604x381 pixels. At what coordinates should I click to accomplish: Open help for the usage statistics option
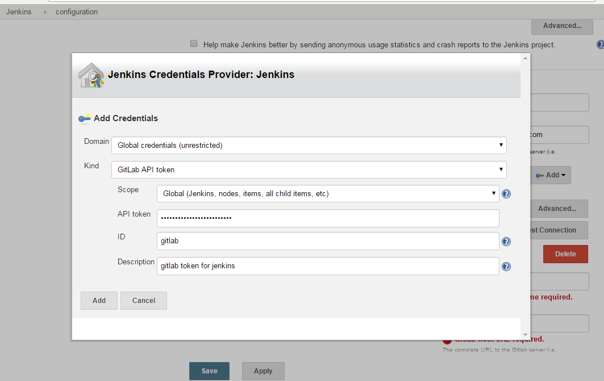point(600,45)
